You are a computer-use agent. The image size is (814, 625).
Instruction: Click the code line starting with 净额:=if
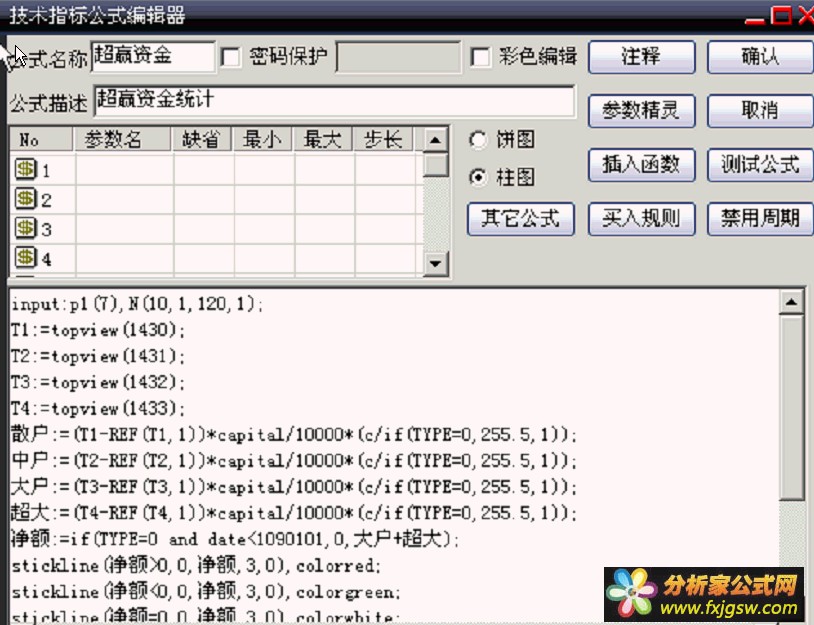235,539
